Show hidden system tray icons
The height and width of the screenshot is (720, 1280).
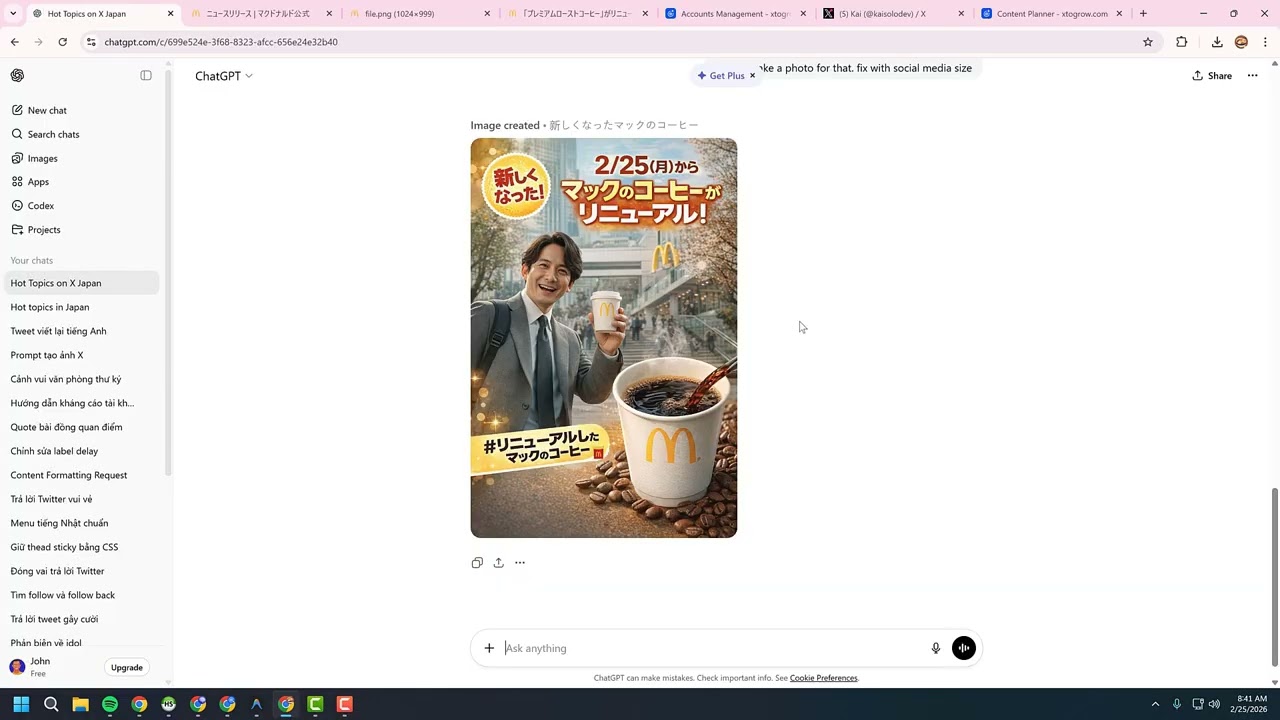[x=1155, y=704]
